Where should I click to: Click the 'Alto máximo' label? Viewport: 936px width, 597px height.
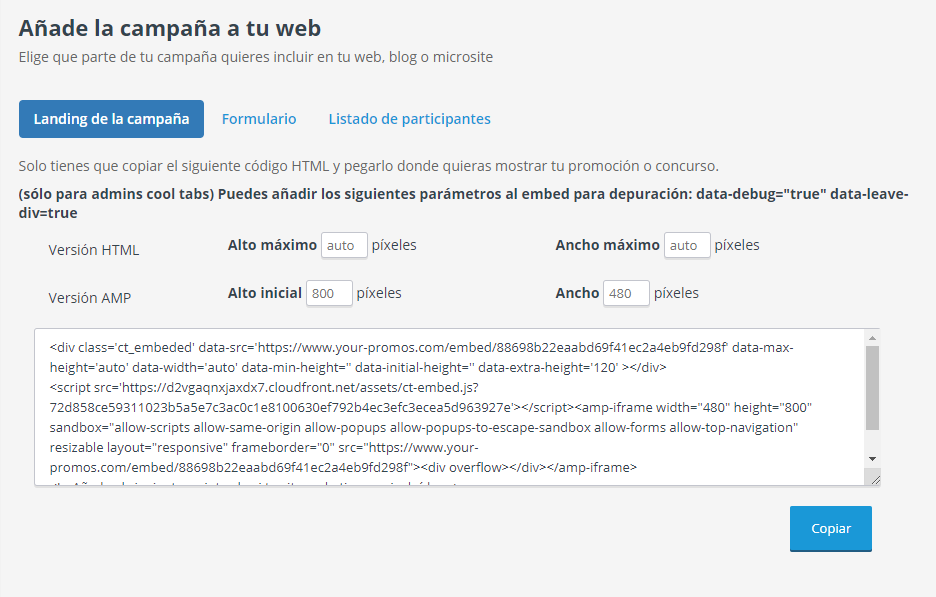tap(272, 245)
